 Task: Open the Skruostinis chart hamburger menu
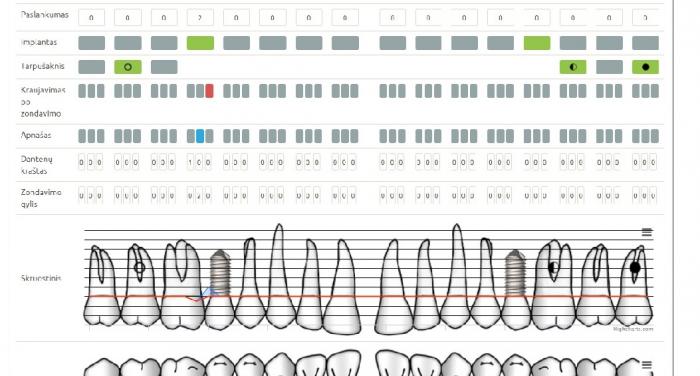tap(646, 232)
